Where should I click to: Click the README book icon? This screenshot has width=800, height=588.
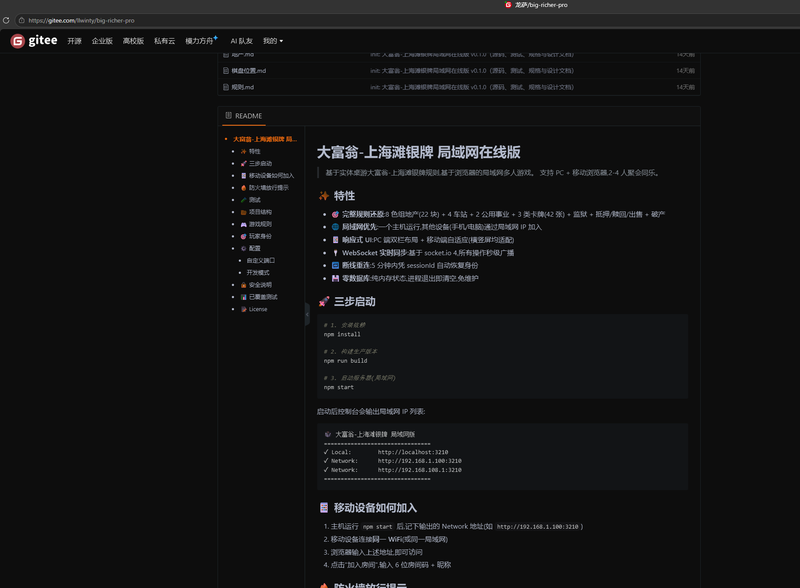click(229, 116)
